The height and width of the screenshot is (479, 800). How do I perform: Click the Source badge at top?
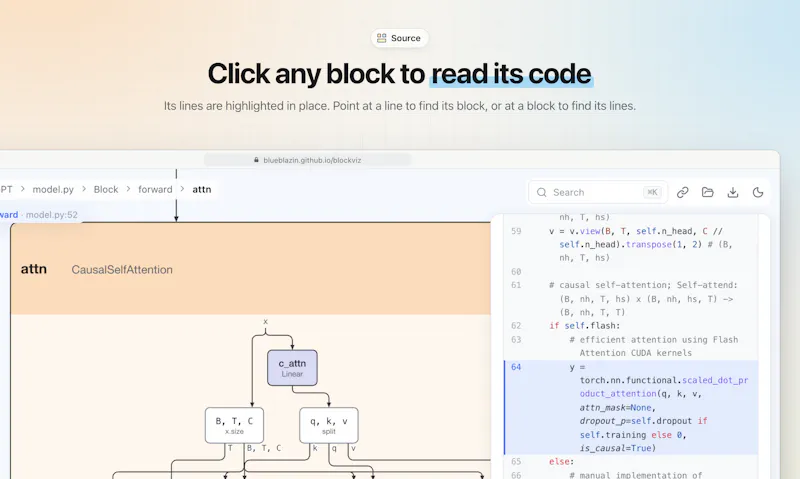(x=399, y=38)
